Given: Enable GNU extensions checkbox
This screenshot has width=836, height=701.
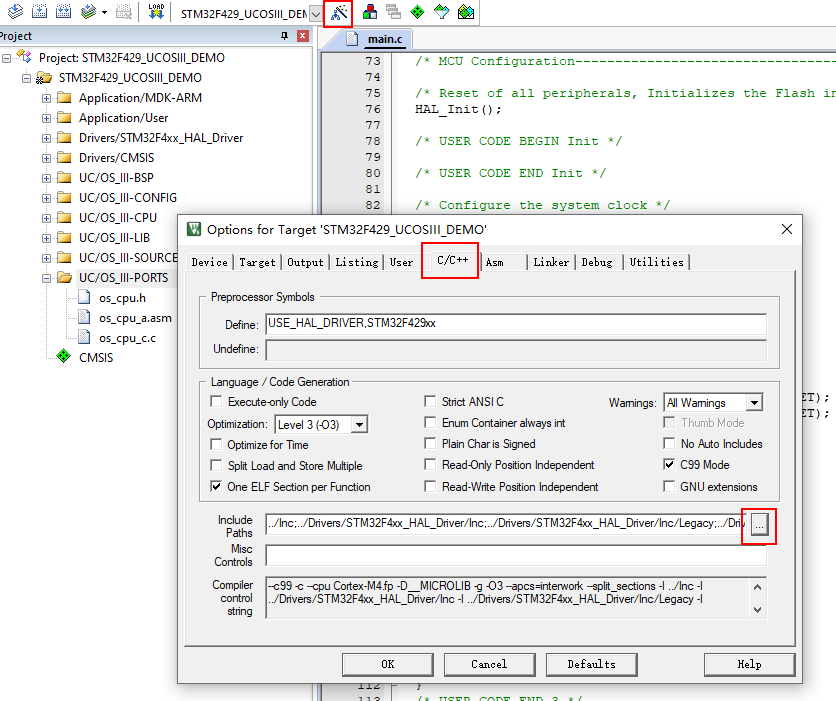Looking at the screenshot, I should coord(669,487).
